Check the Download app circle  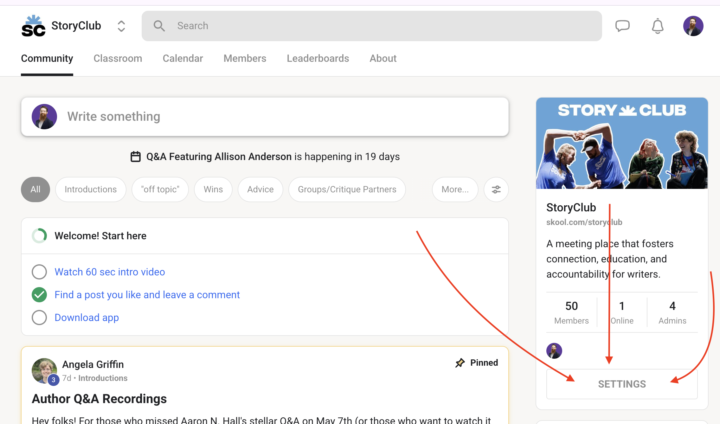click(x=39, y=317)
